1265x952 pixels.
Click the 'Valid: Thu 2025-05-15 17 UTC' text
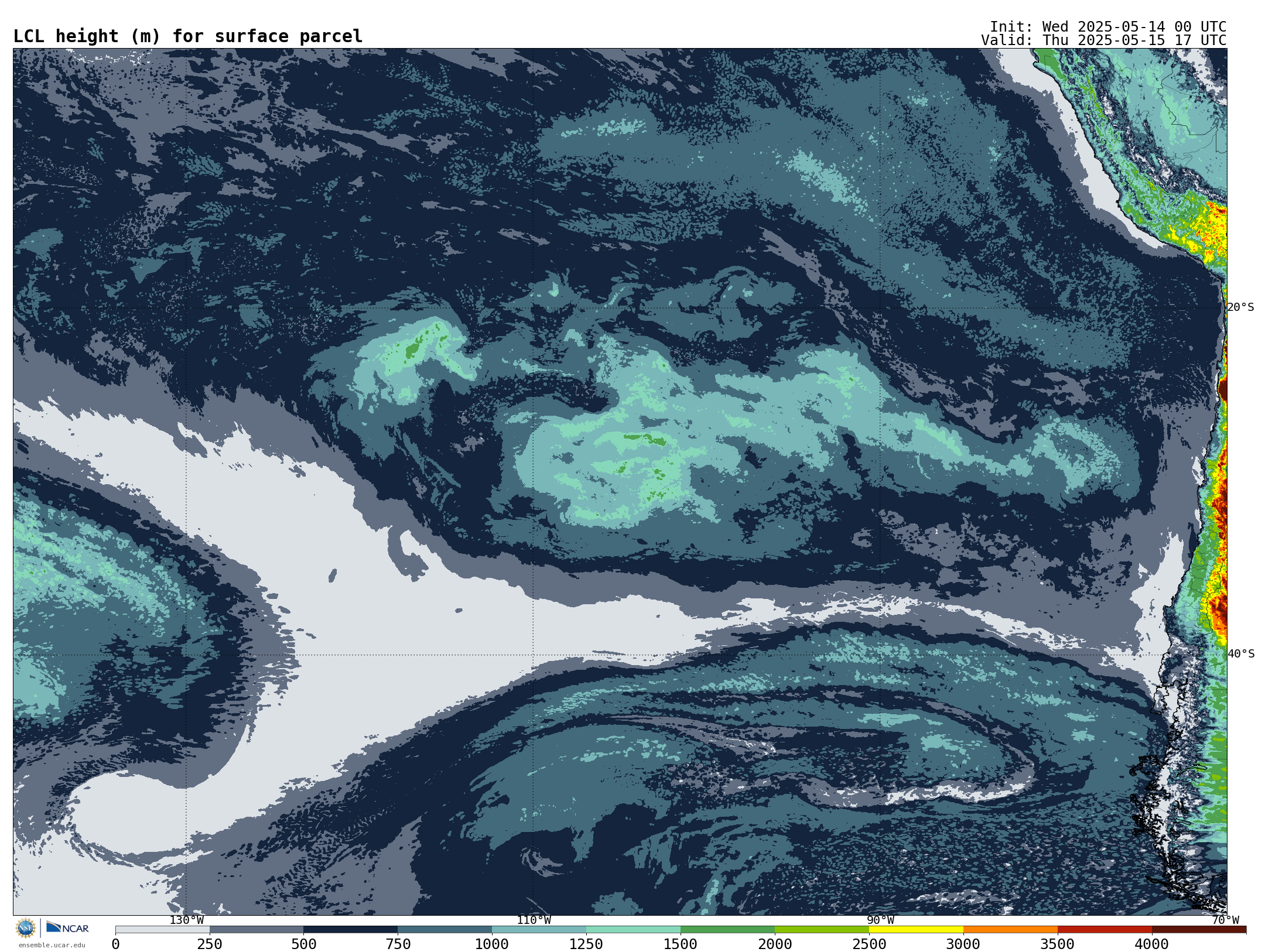tap(1104, 40)
